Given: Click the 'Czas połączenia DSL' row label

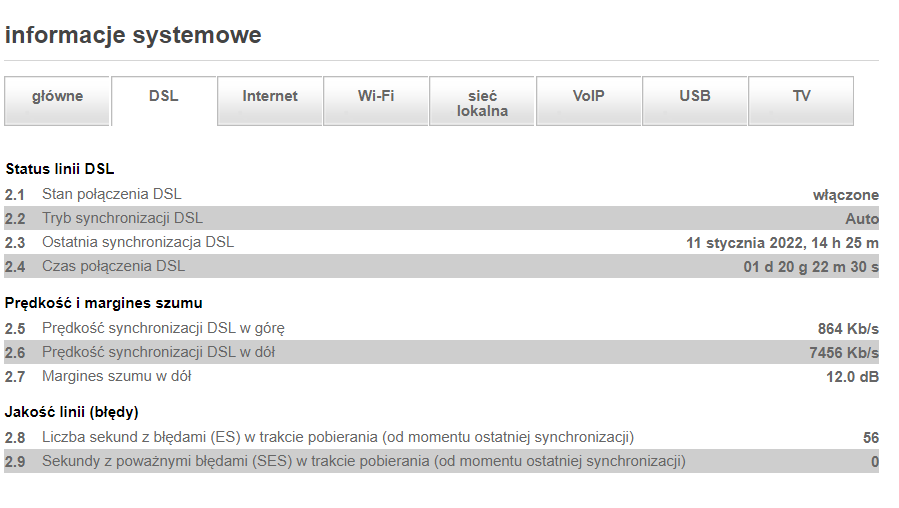Looking at the screenshot, I should pos(113,266).
